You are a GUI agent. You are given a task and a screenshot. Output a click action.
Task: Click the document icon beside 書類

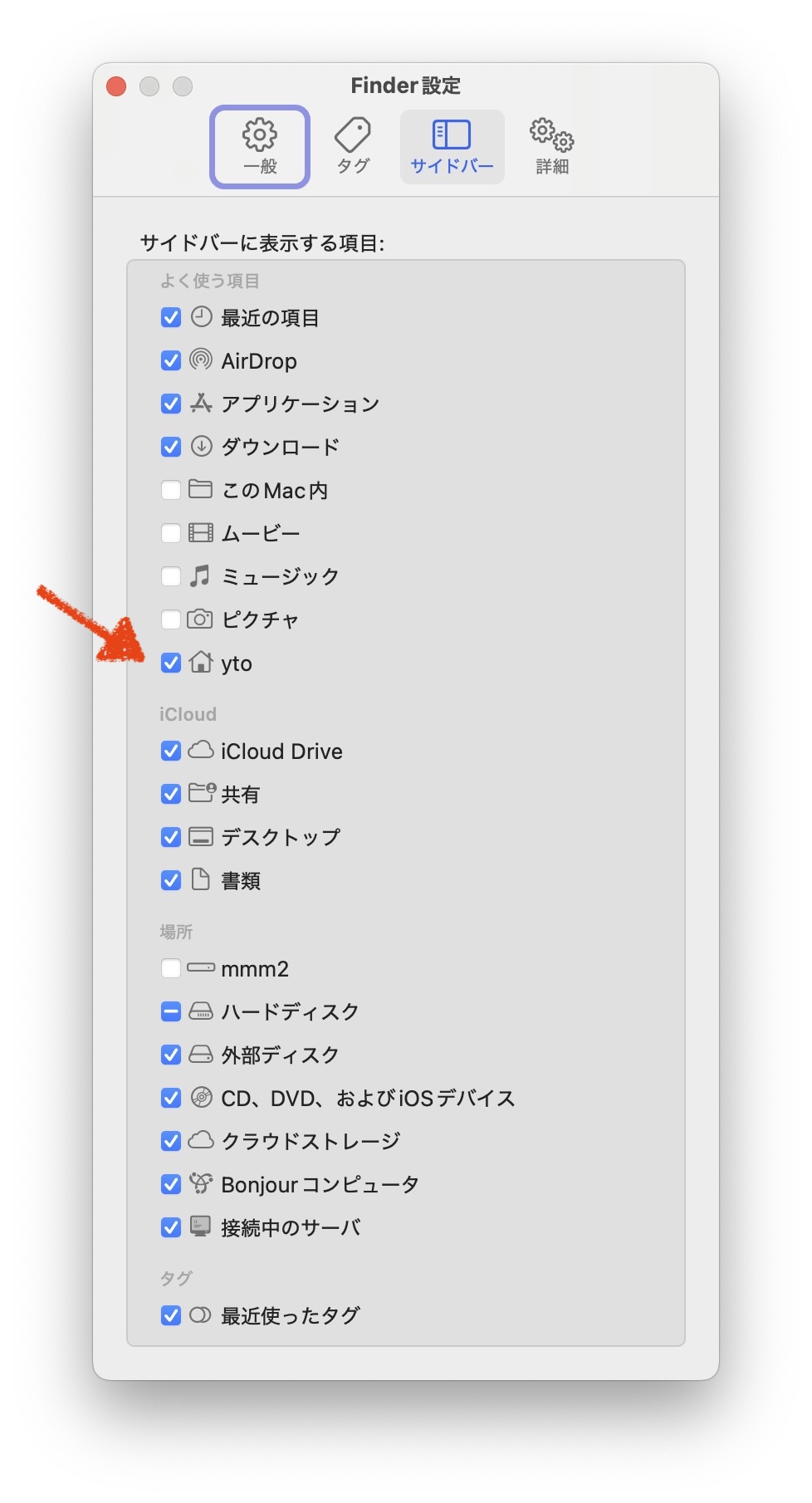[200, 879]
